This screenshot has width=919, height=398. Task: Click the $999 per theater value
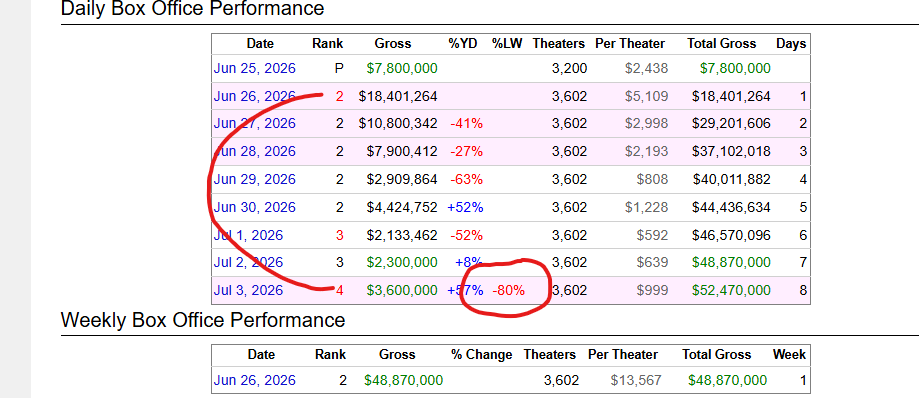click(652, 290)
